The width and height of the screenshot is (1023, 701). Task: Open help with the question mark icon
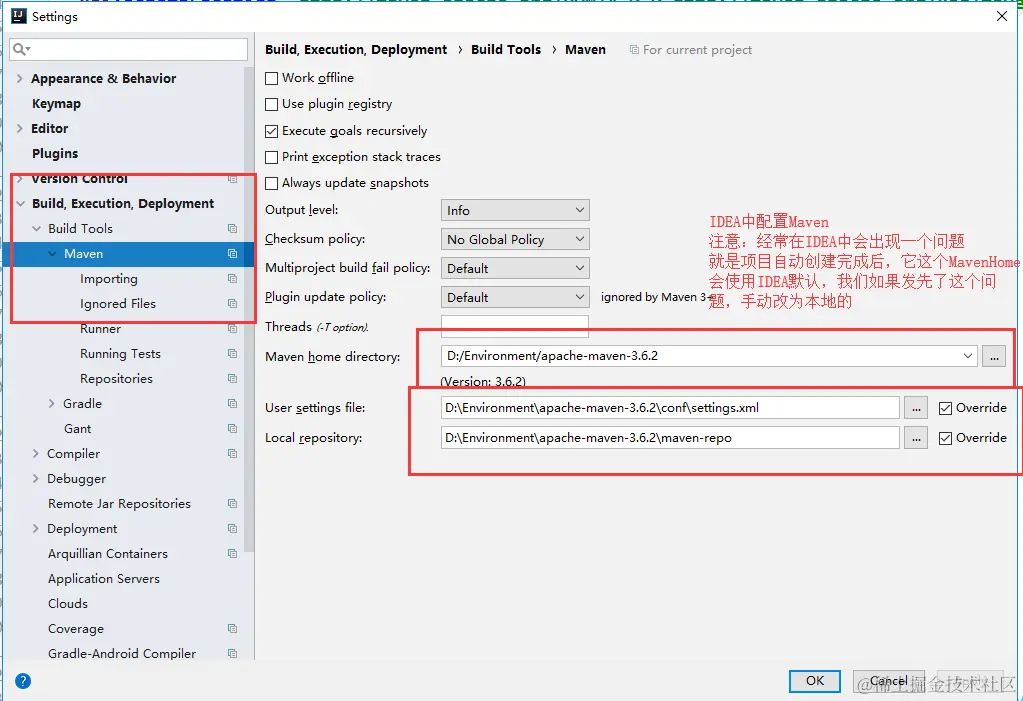pyautogui.click(x=23, y=681)
